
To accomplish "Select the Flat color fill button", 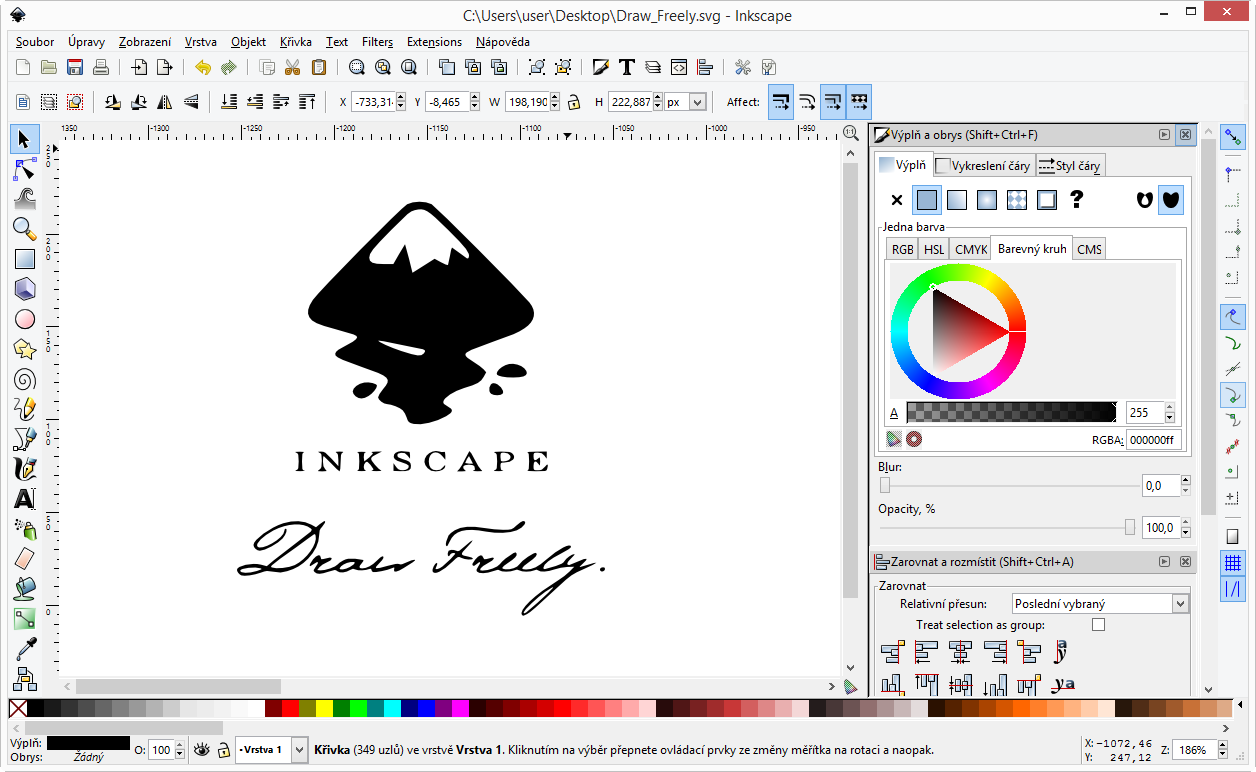I will click(927, 200).
